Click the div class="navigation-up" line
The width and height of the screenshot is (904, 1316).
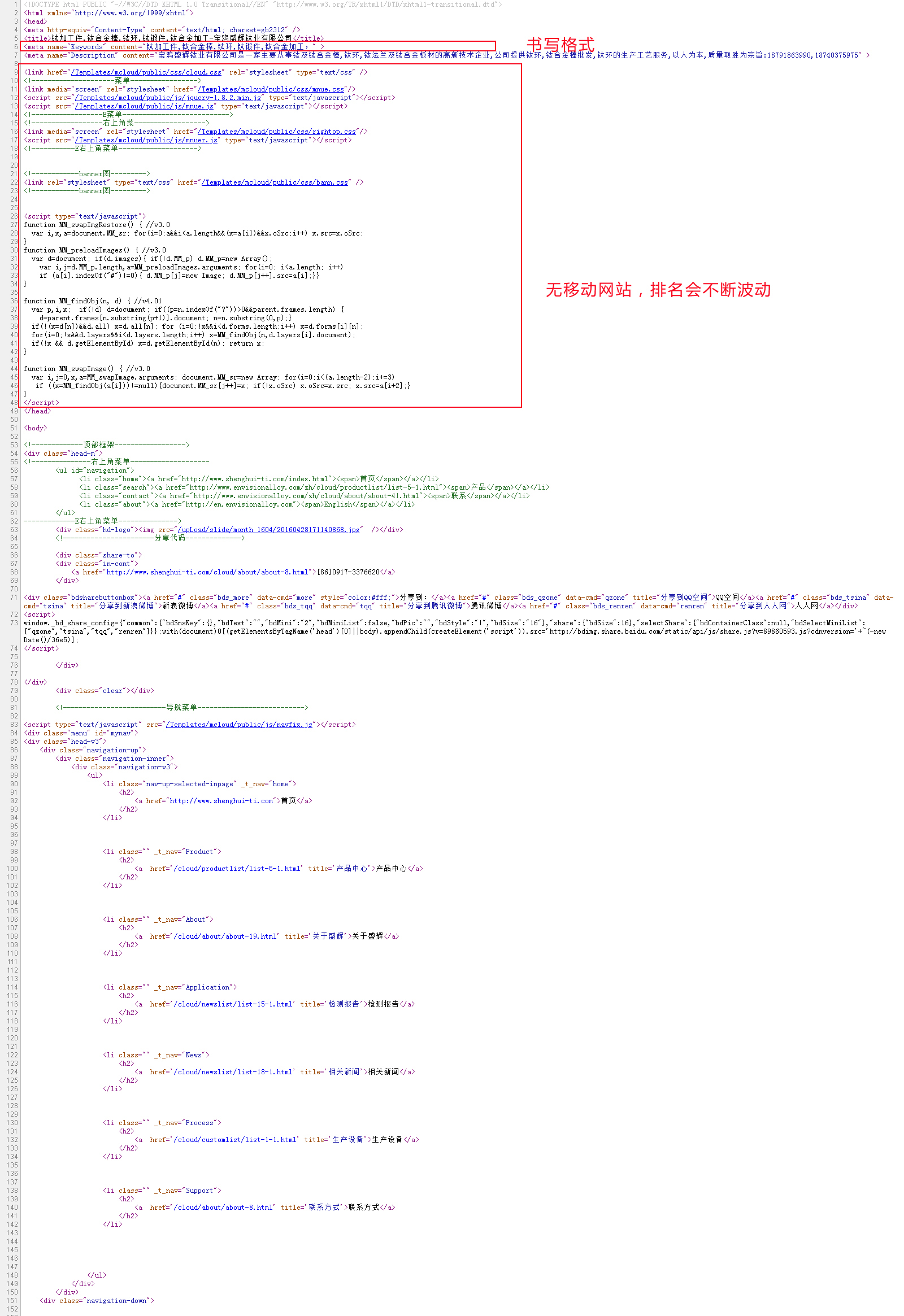click(x=93, y=750)
